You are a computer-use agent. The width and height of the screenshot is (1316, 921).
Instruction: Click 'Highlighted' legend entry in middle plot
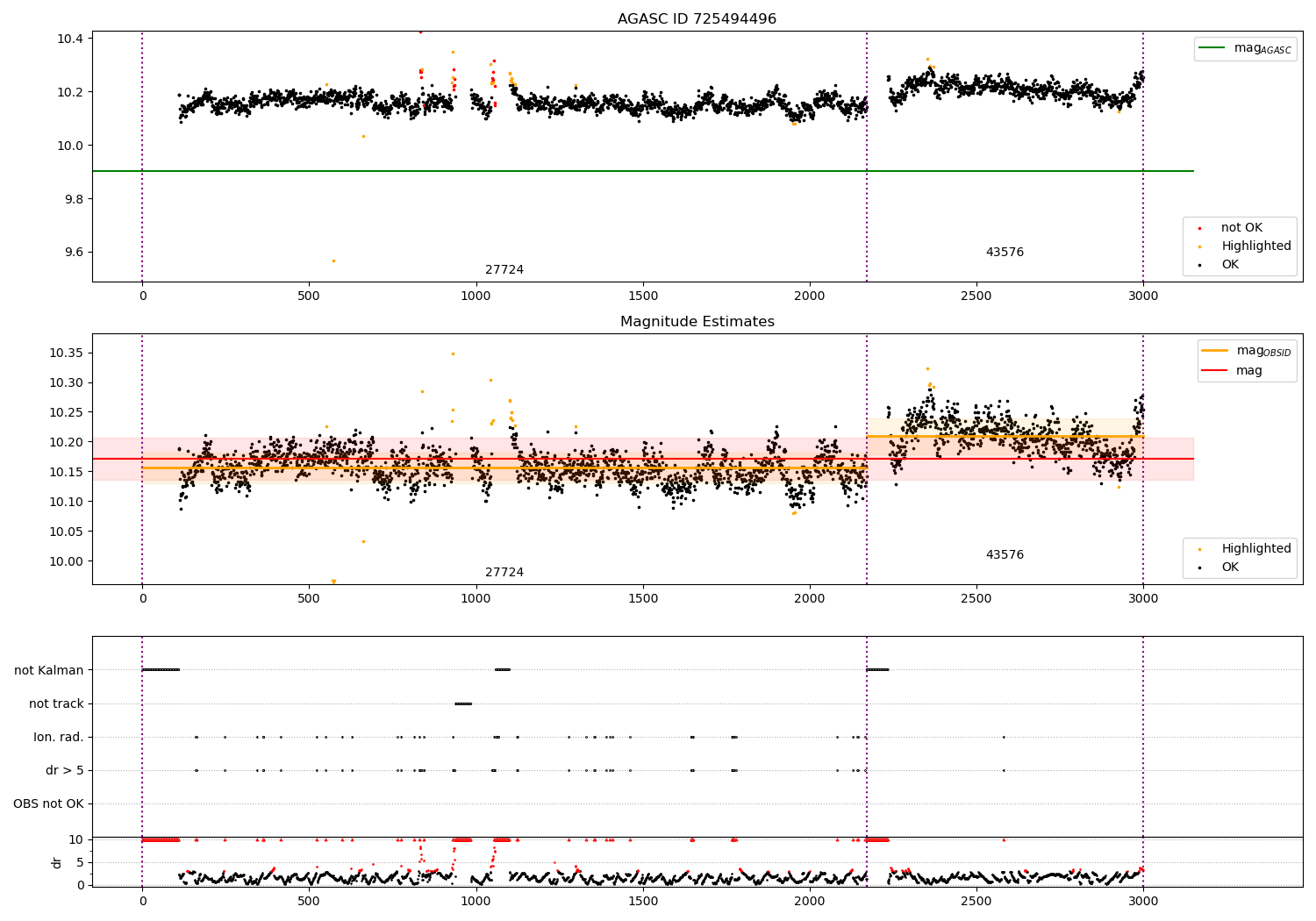1256,549
